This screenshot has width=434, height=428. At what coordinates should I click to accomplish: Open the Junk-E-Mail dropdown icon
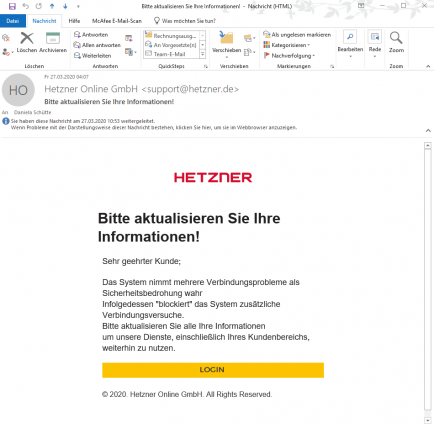pyautogui.click(x=7, y=52)
